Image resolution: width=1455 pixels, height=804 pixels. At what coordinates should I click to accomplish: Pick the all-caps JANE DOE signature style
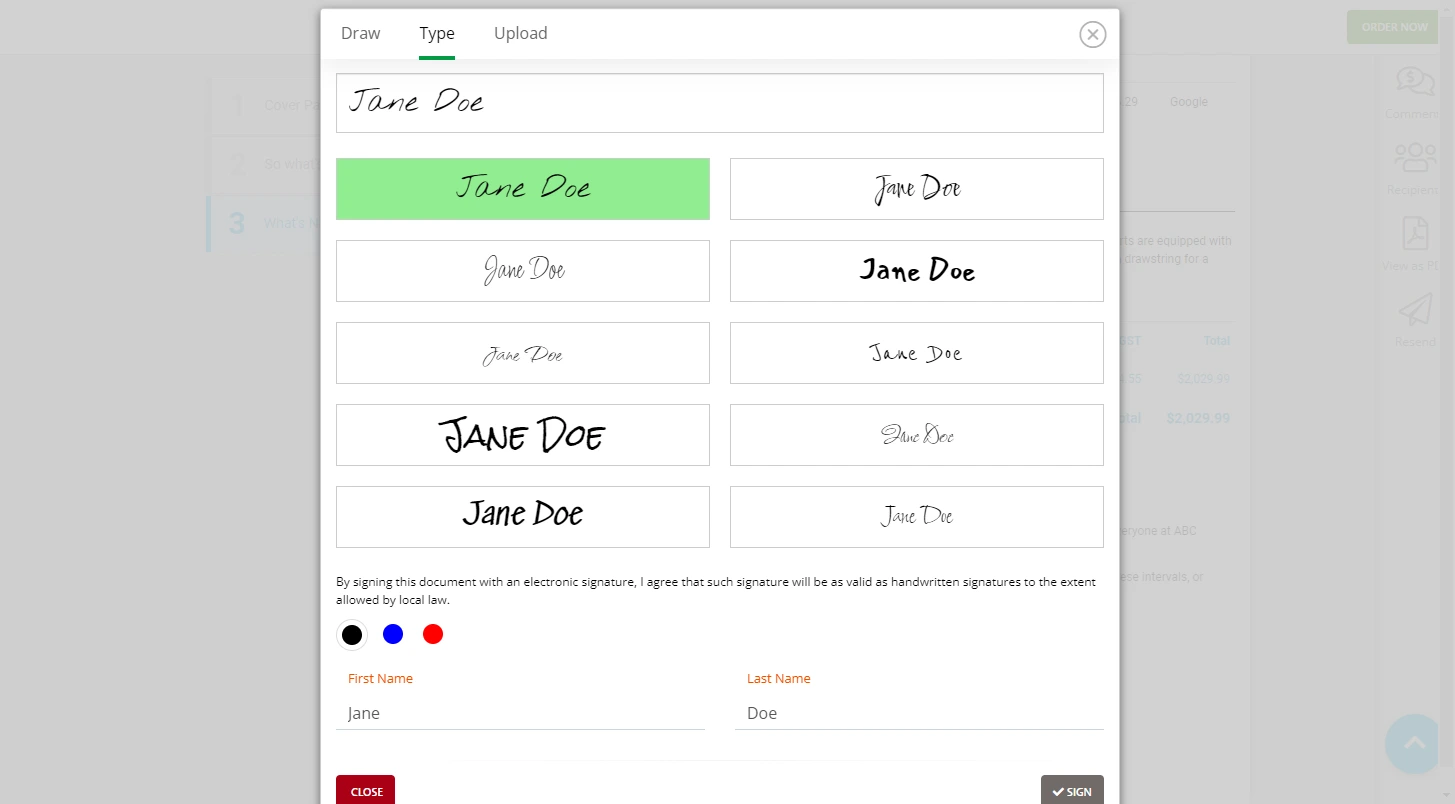tap(522, 434)
